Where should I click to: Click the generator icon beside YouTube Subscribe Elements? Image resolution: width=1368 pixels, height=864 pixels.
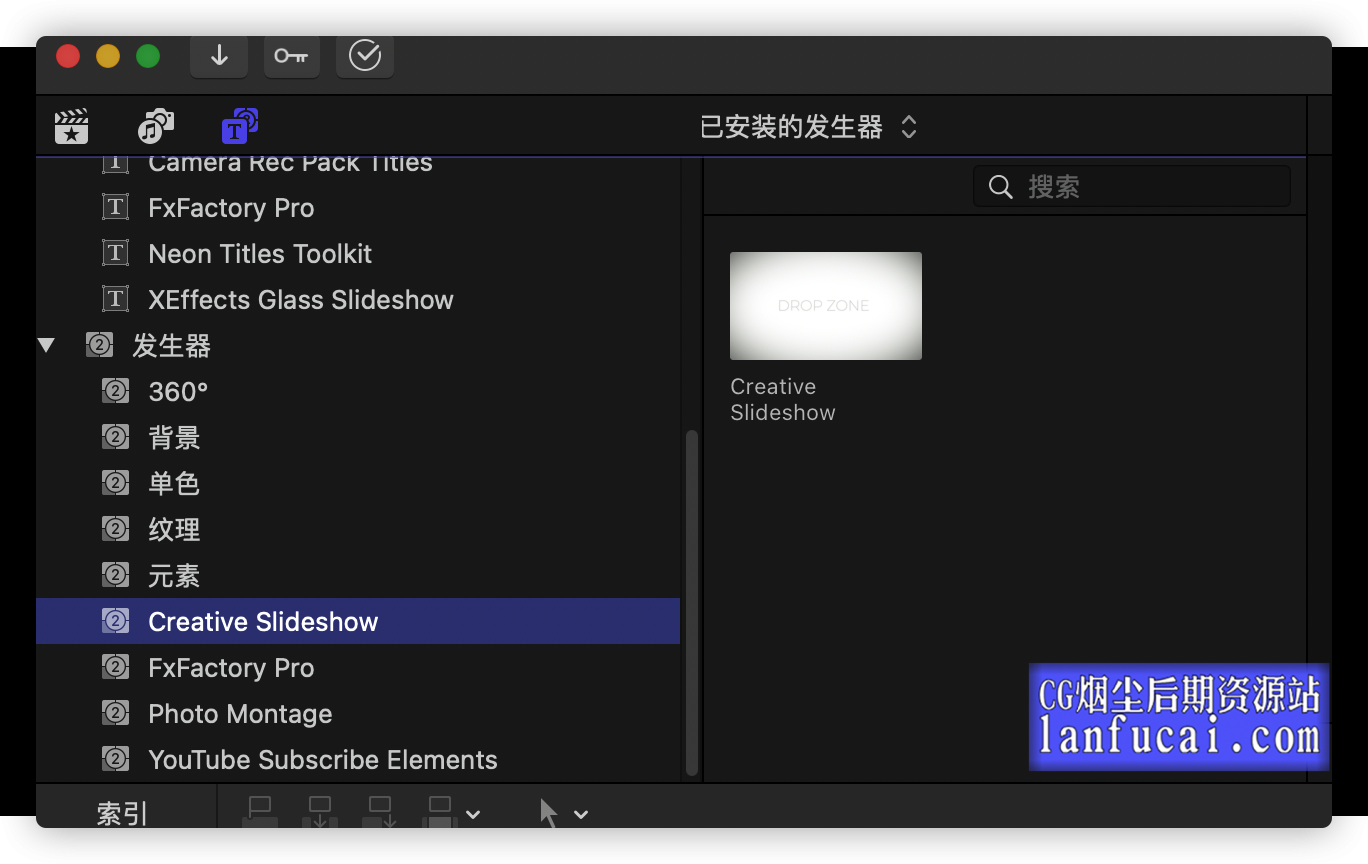[x=116, y=760]
